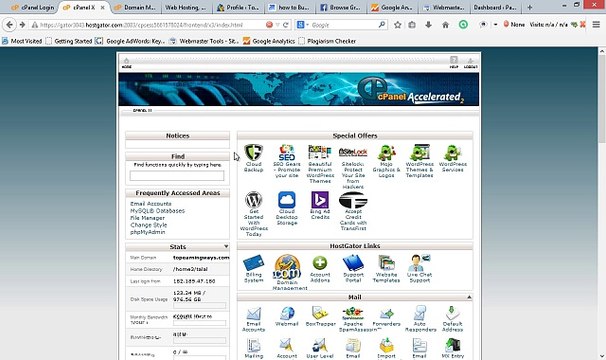Close the cPanel X tab
This screenshot has width=606, height=360.
click(x=102, y=7)
